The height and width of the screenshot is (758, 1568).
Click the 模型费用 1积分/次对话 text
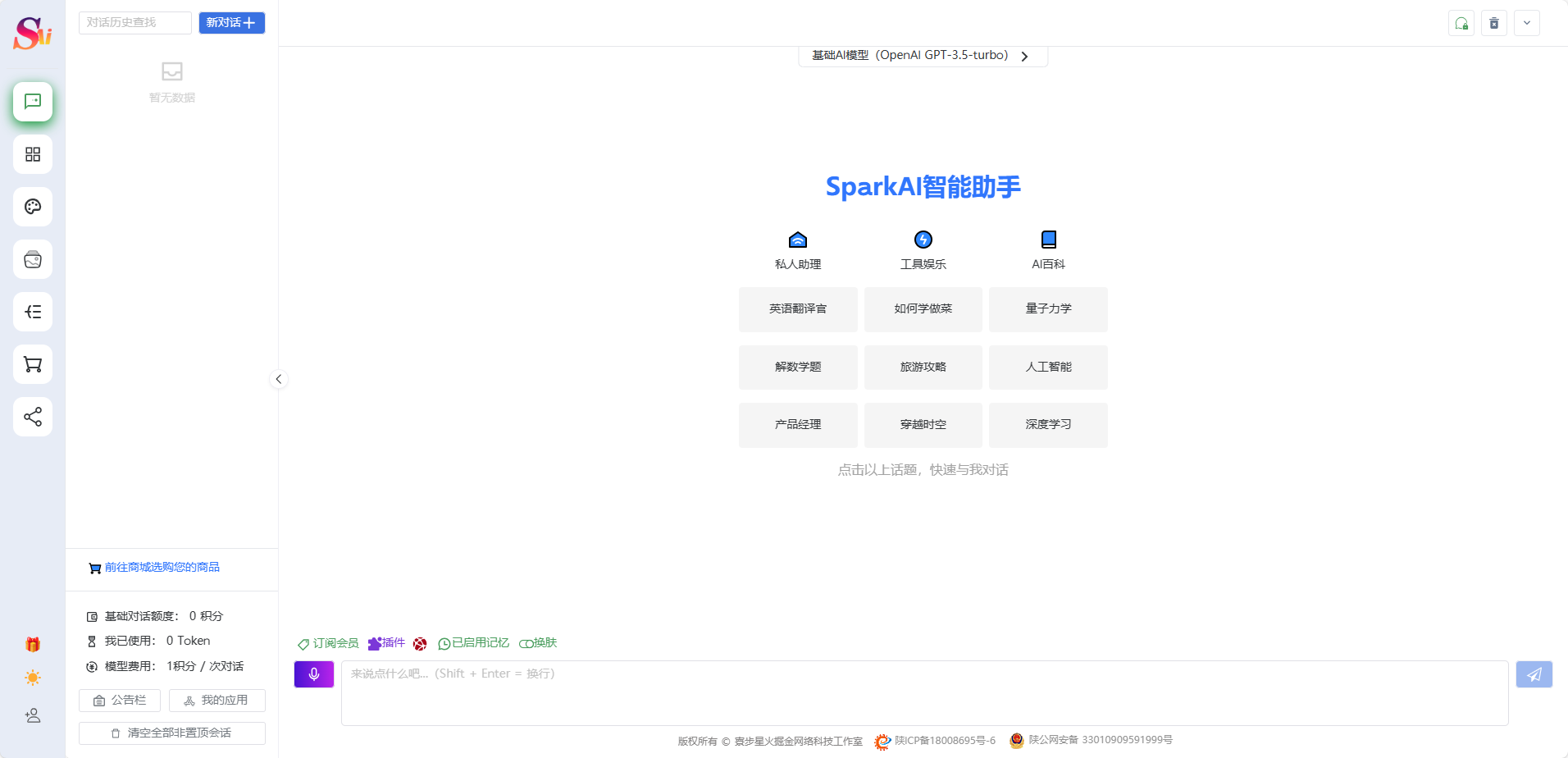(x=174, y=666)
